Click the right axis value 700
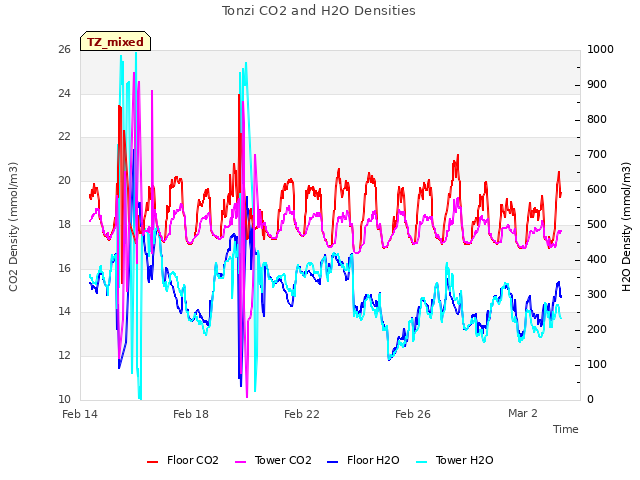Image resolution: width=640 pixels, height=480 pixels. point(597,155)
